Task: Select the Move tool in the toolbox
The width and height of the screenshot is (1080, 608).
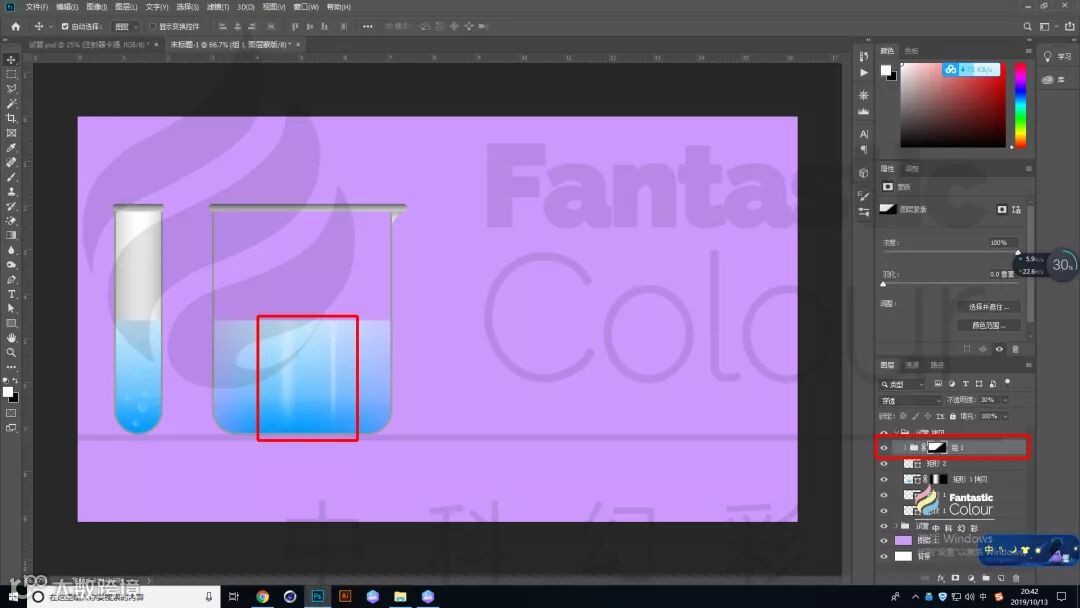Action: [x=11, y=60]
